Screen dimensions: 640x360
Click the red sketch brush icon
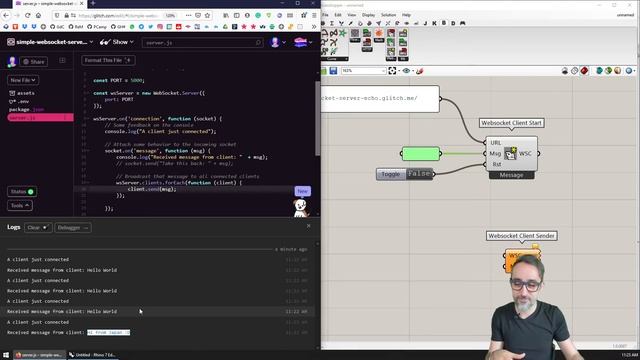tap(419, 71)
